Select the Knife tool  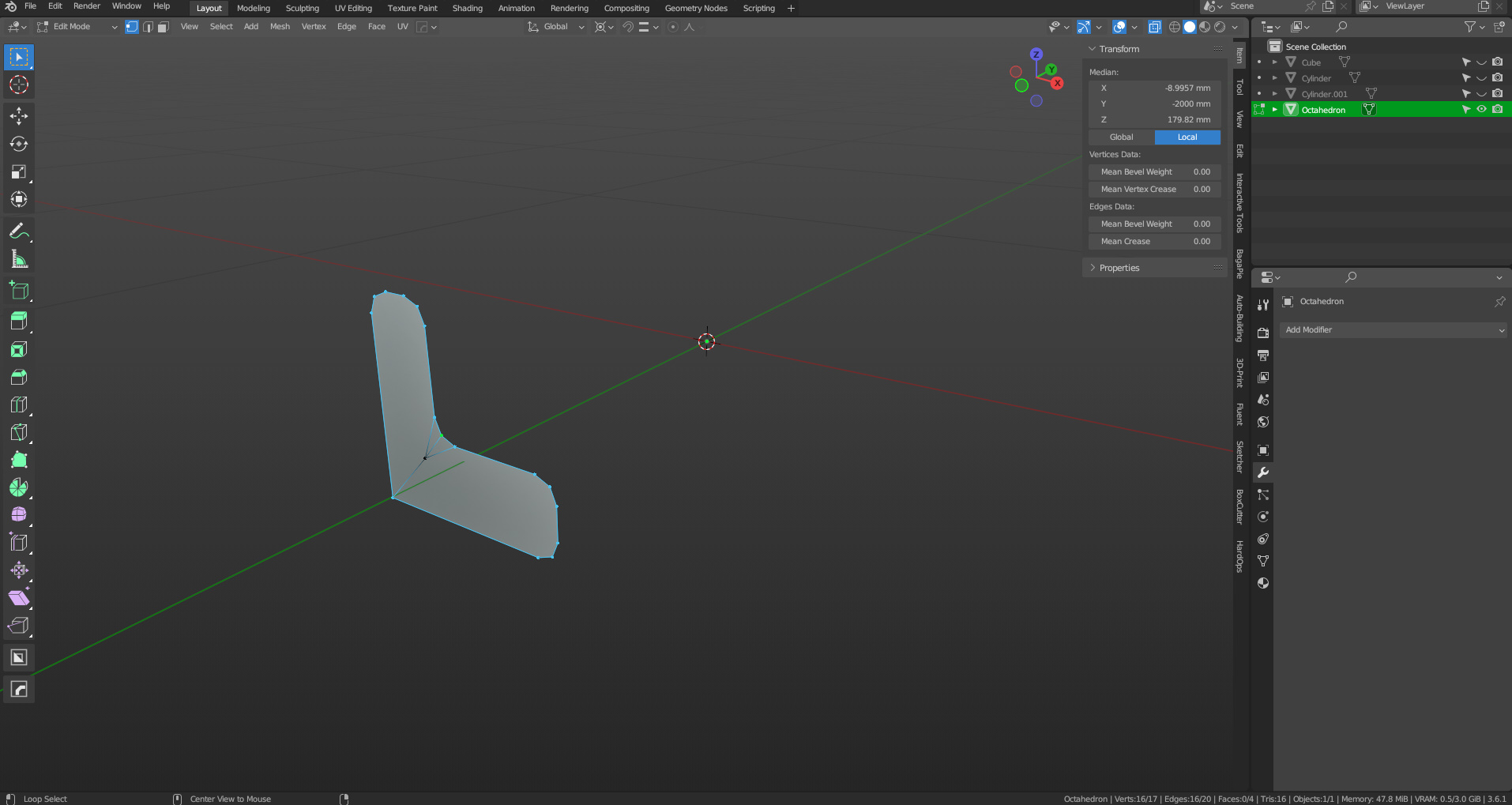19,432
